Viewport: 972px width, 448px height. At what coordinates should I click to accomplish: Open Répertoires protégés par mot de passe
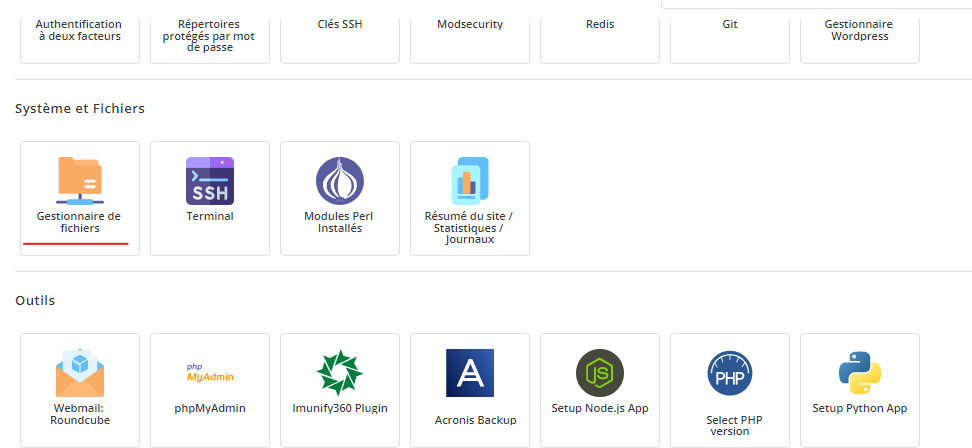point(210,34)
